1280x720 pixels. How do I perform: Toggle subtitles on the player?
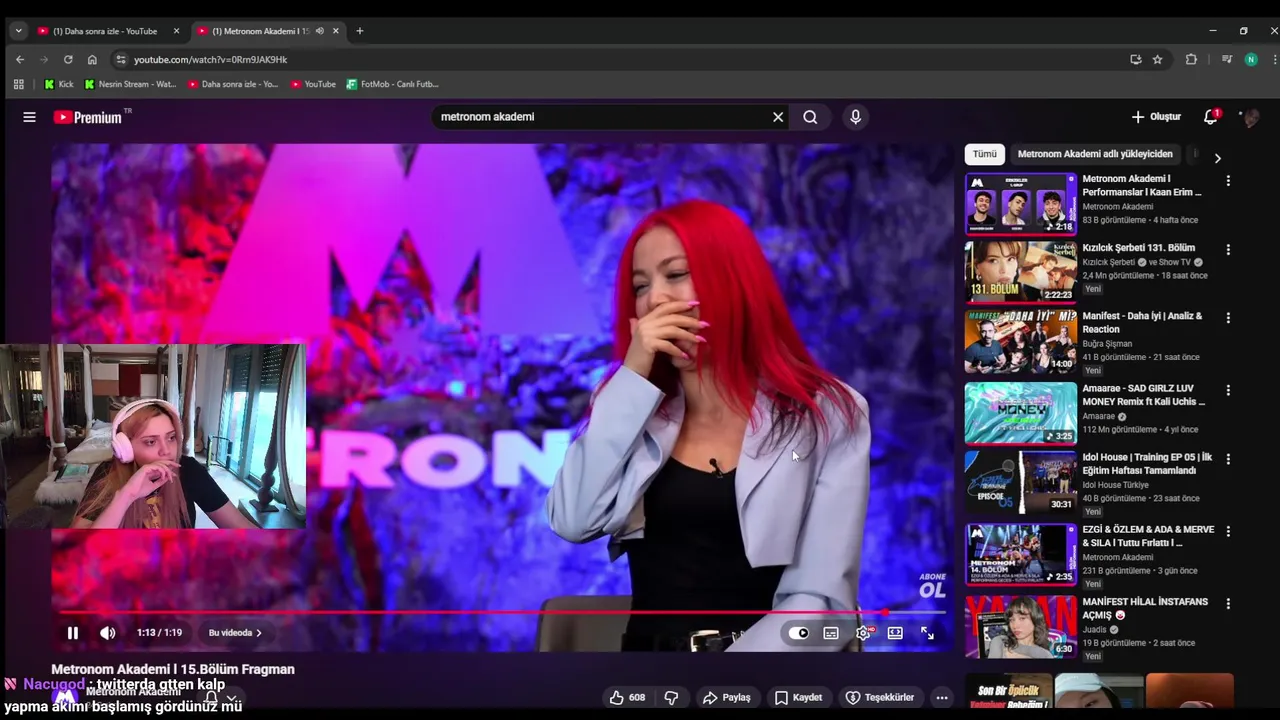(831, 633)
